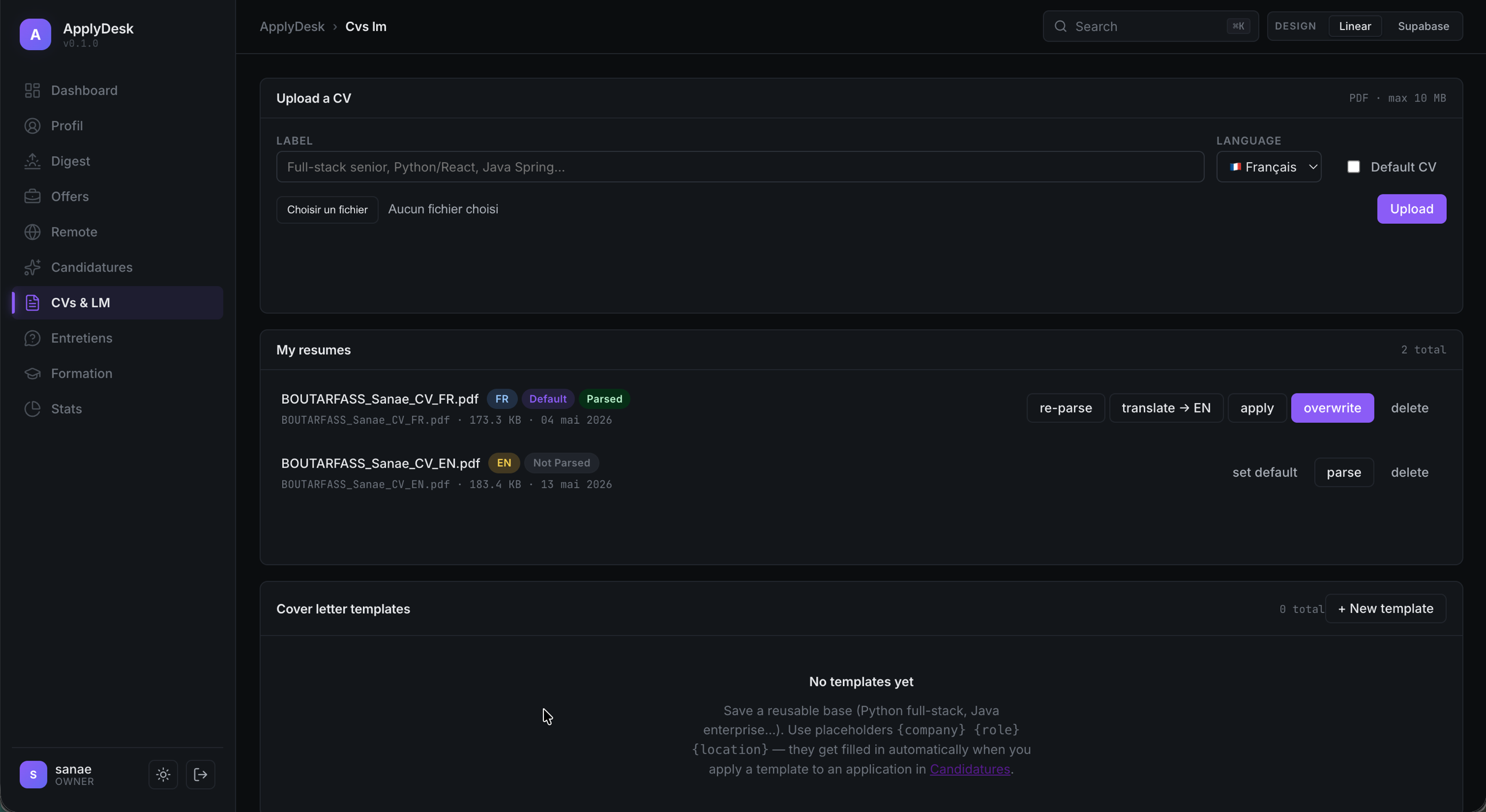
Task: Open Entretiens in the sidebar
Action: pyautogui.click(x=118, y=338)
